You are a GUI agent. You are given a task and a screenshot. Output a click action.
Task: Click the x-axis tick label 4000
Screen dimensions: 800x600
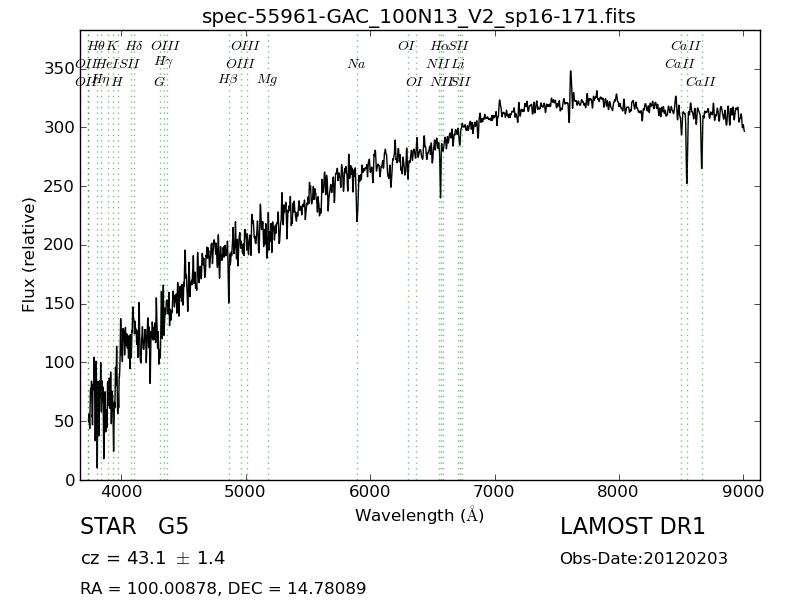tap(121, 492)
